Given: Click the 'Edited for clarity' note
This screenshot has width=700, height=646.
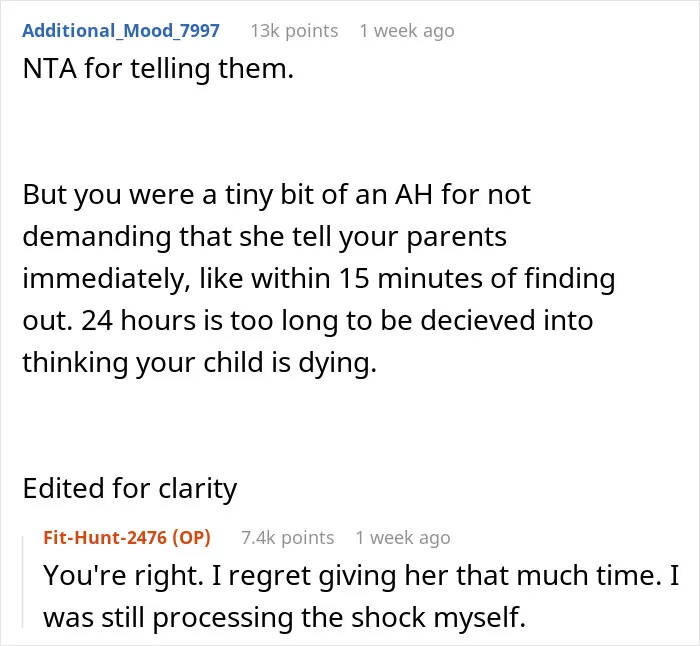Looking at the screenshot, I should [130, 488].
